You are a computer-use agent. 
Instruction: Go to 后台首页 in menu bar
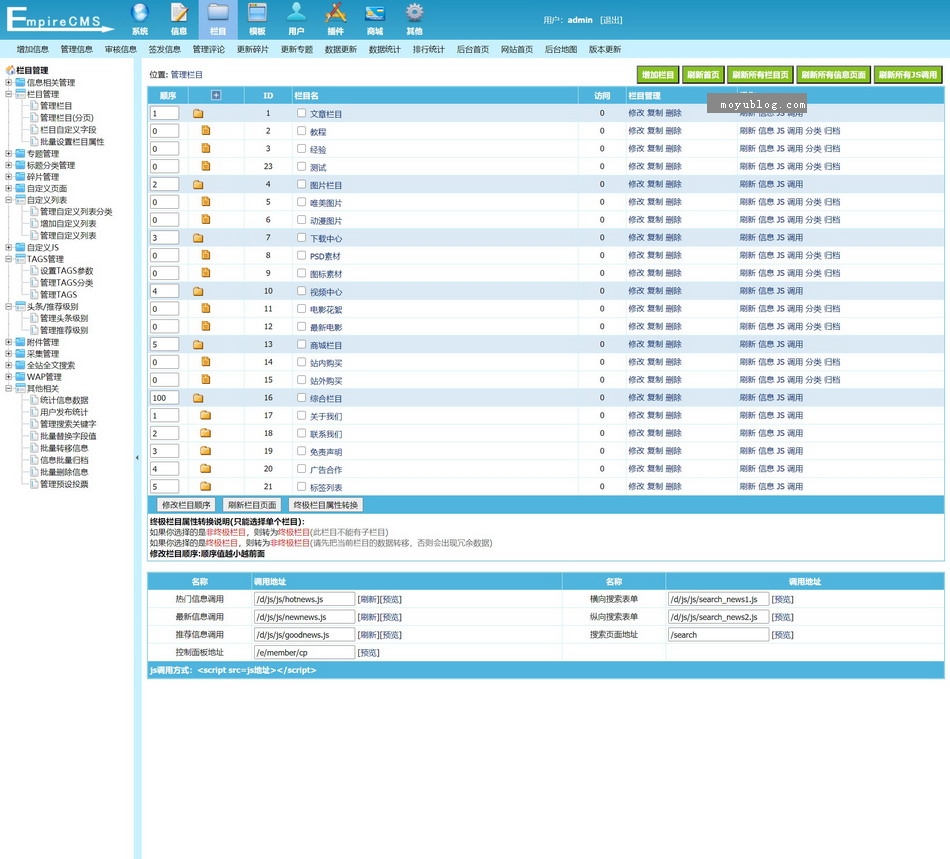(x=473, y=49)
